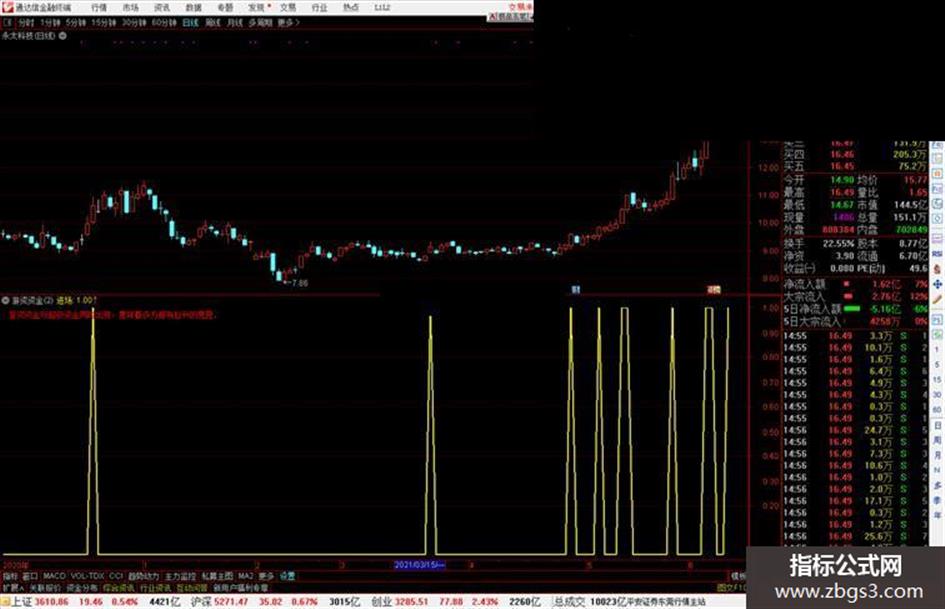Open 更多 indicators dropdown

(x=266, y=576)
